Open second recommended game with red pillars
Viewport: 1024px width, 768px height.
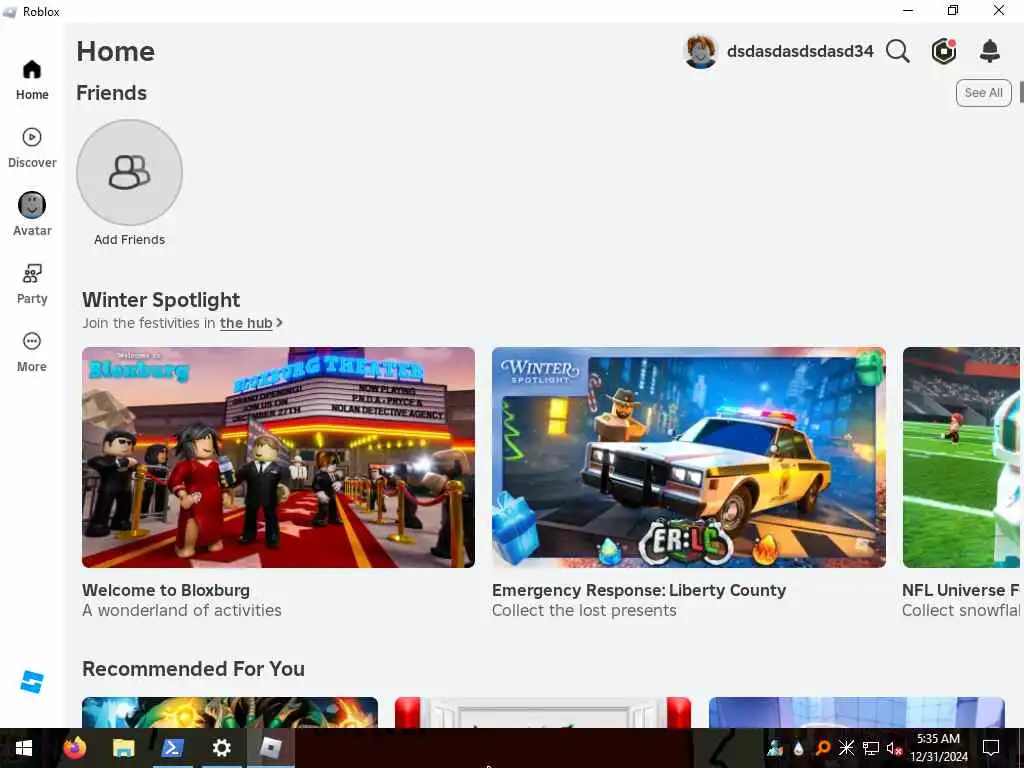[x=543, y=712]
